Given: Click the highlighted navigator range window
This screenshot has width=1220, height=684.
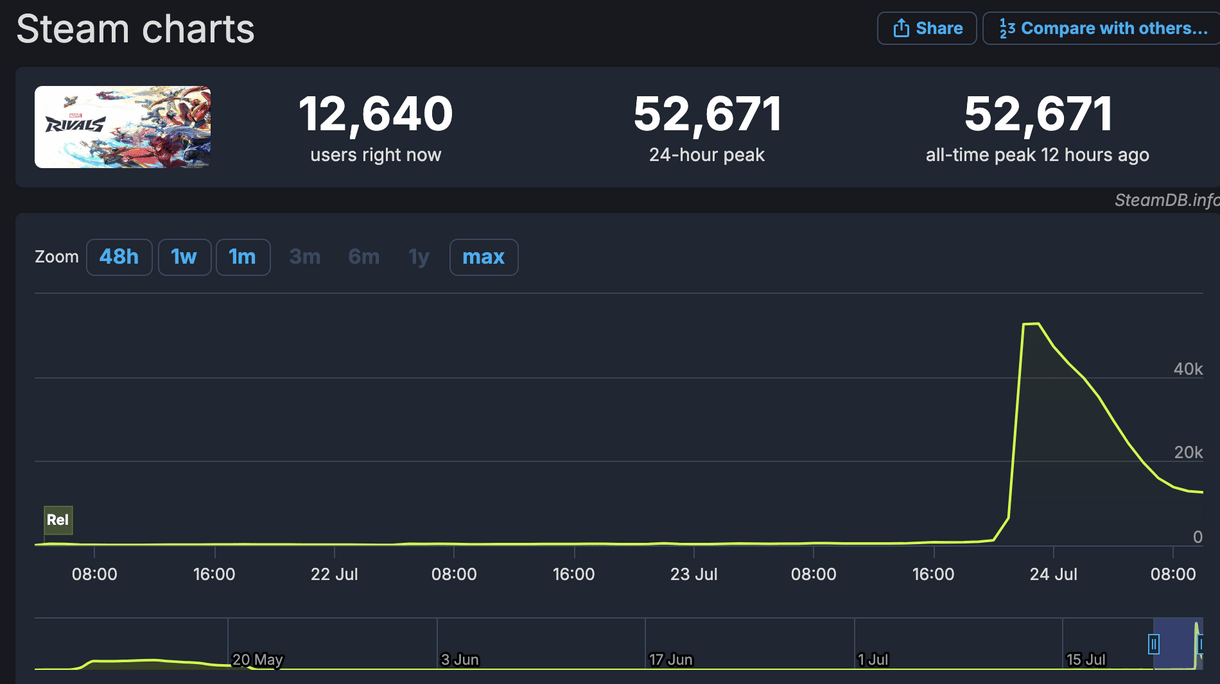Looking at the screenshot, I should click(x=1177, y=644).
